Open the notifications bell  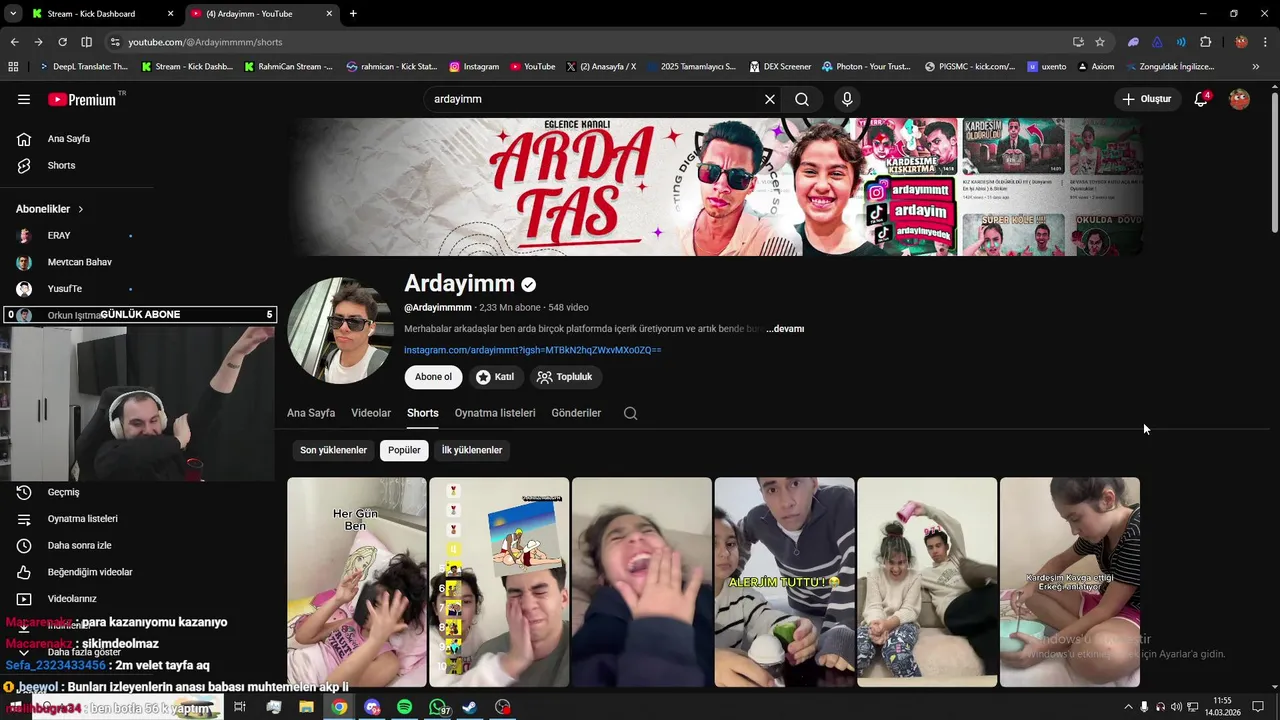[x=1201, y=99]
